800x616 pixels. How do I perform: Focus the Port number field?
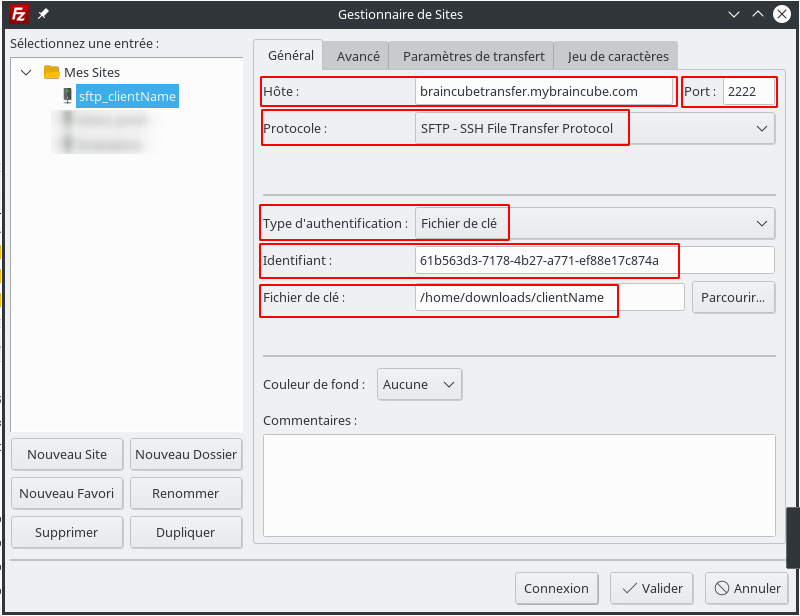click(749, 91)
